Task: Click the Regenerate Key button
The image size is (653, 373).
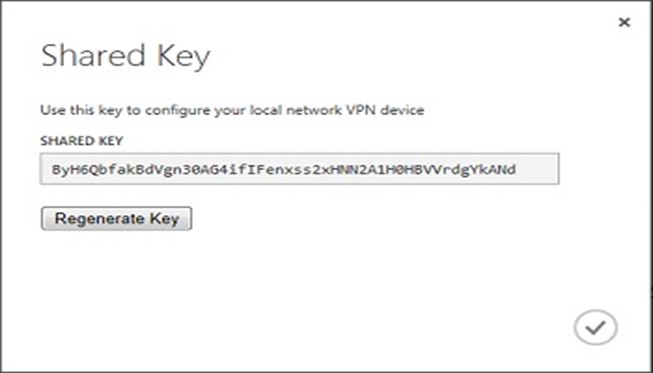Action: pyautogui.click(x=117, y=218)
